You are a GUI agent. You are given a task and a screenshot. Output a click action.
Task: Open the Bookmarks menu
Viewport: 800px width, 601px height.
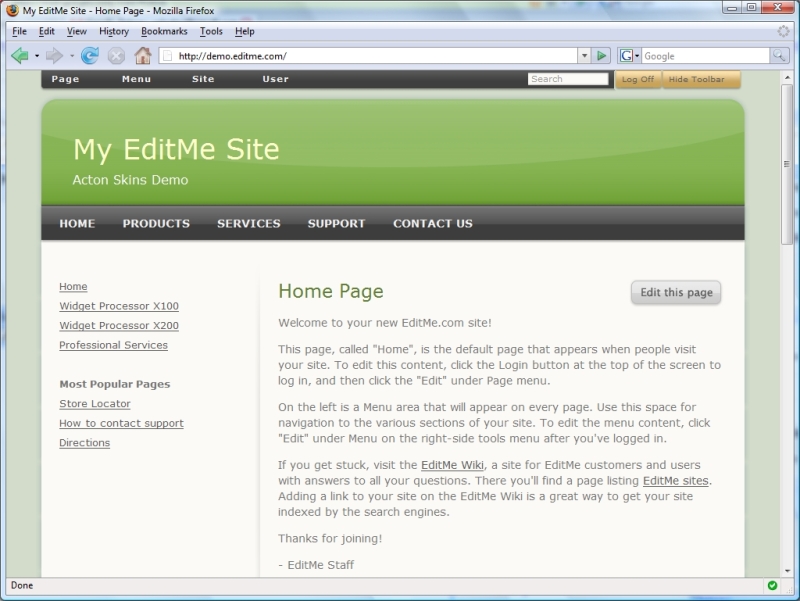click(x=164, y=31)
